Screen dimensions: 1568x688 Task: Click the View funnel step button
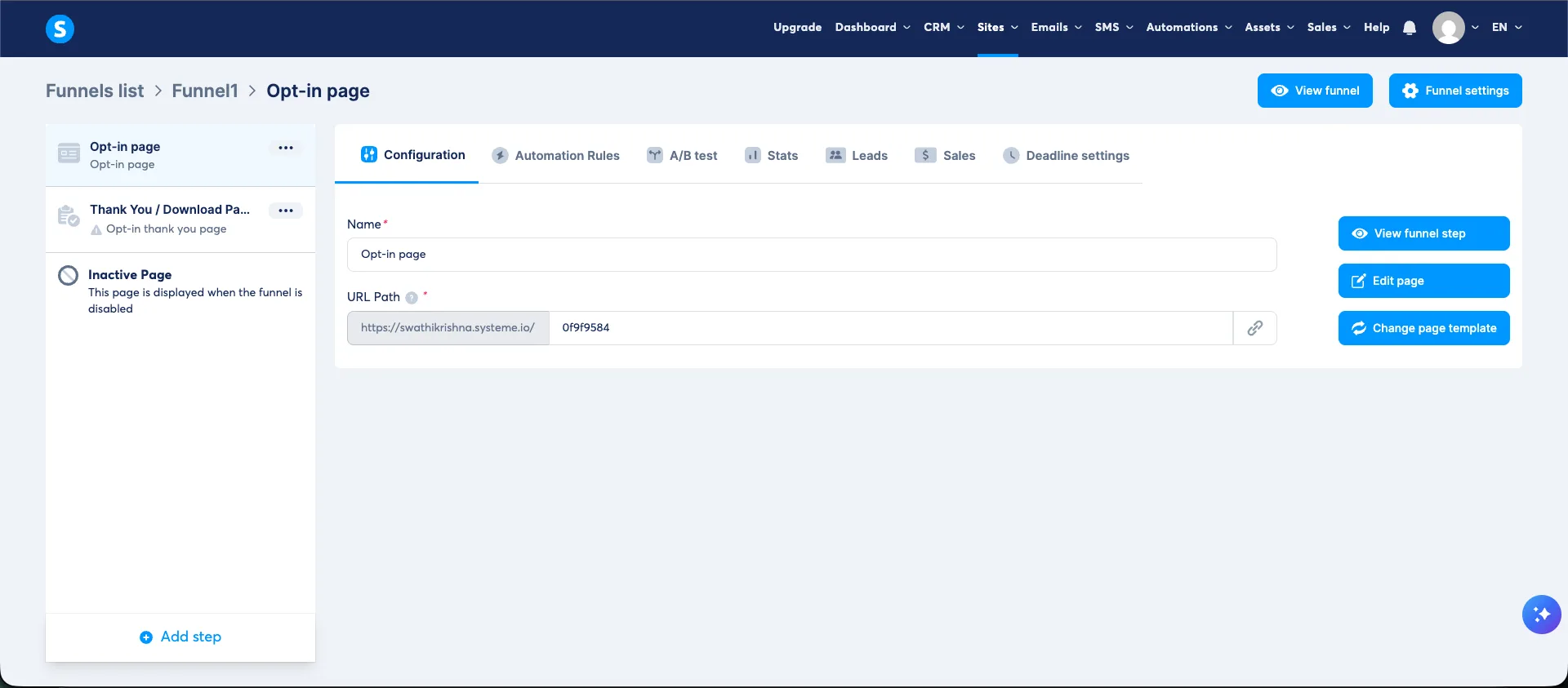coord(1423,233)
